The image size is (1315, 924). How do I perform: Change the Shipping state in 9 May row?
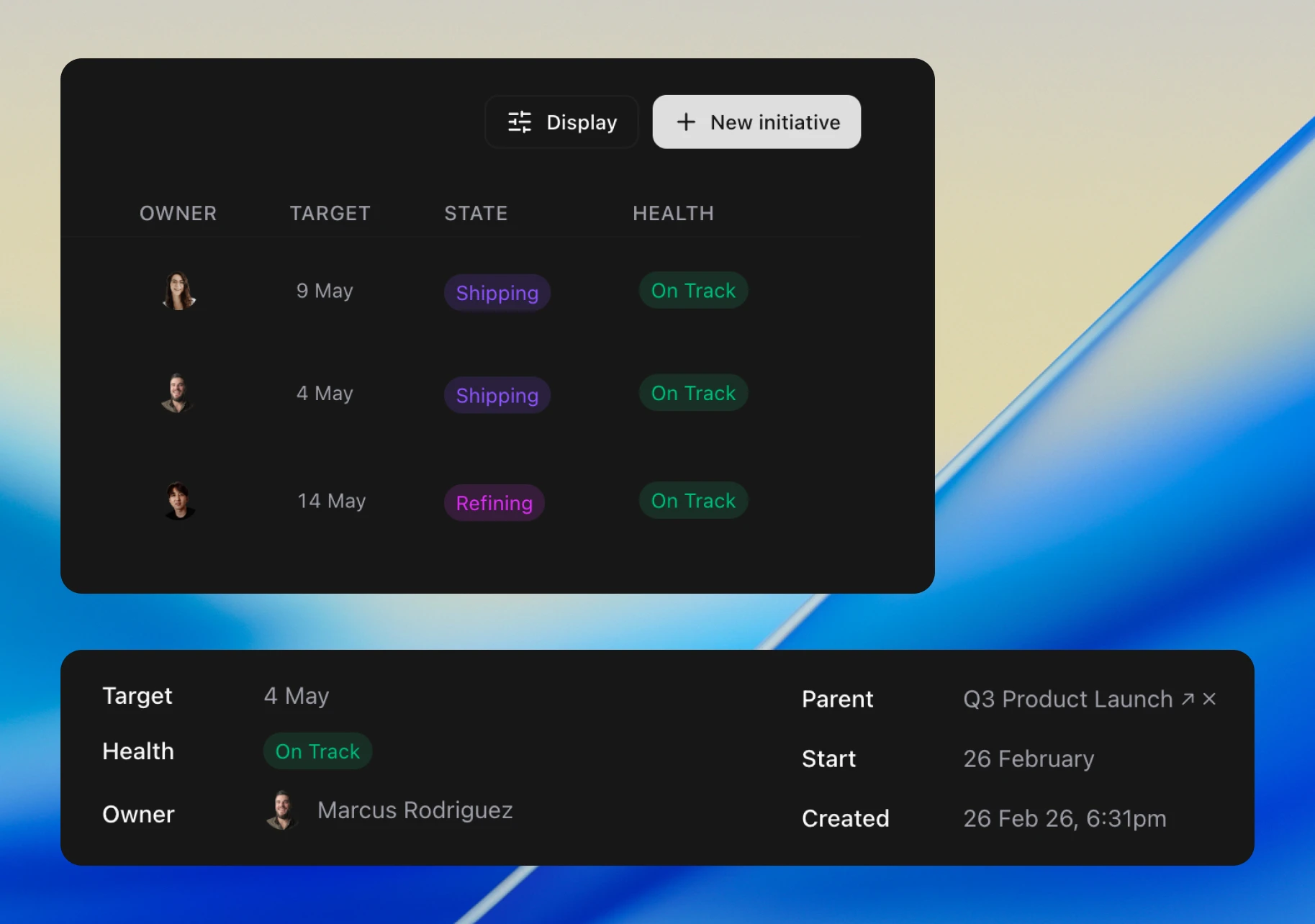click(497, 293)
